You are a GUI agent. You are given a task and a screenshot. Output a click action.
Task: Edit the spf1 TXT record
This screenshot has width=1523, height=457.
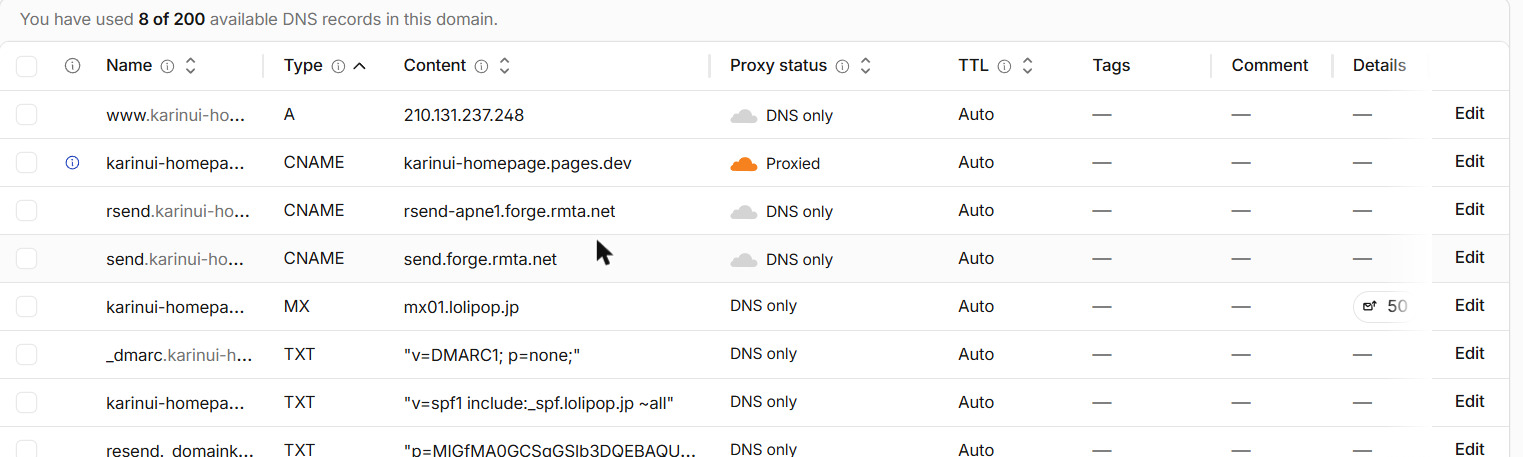(1469, 402)
